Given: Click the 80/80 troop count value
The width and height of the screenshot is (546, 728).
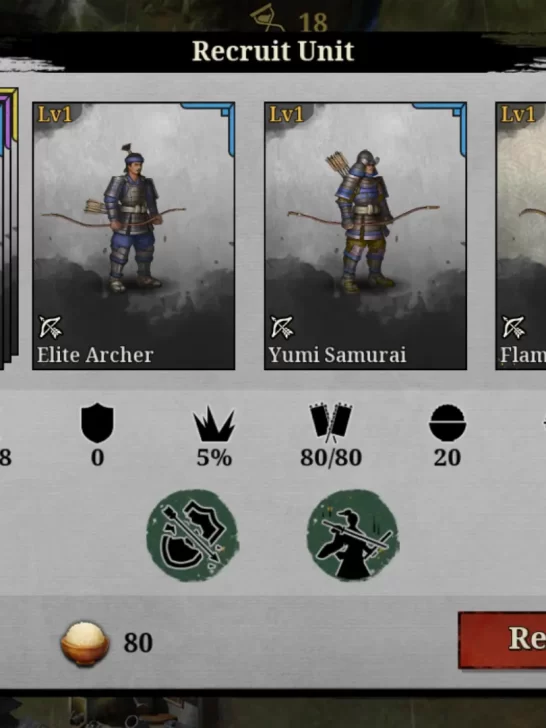Looking at the screenshot, I should pyautogui.click(x=331, y=458).
